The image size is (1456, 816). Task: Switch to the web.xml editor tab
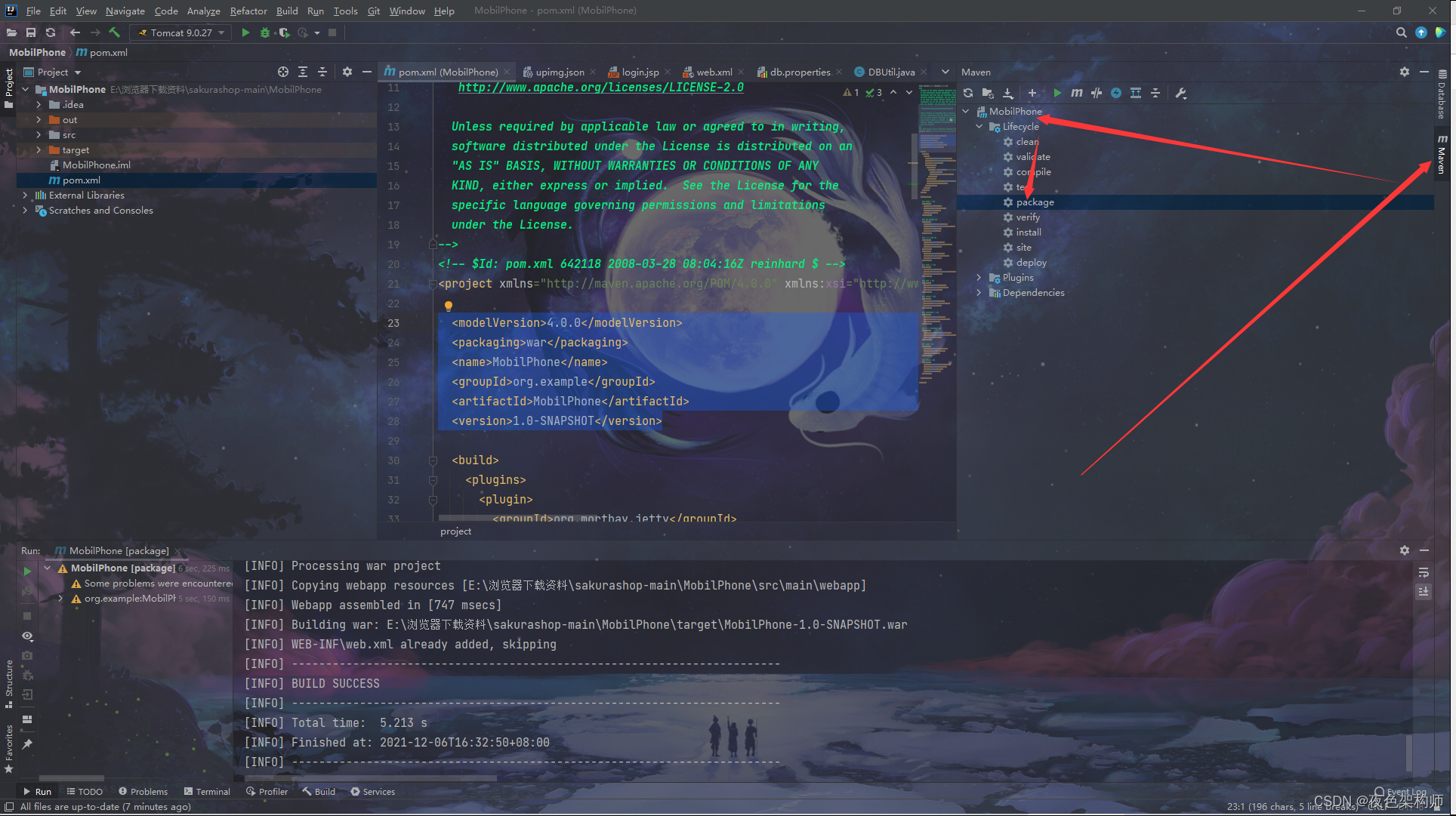(x=714, y=72)
